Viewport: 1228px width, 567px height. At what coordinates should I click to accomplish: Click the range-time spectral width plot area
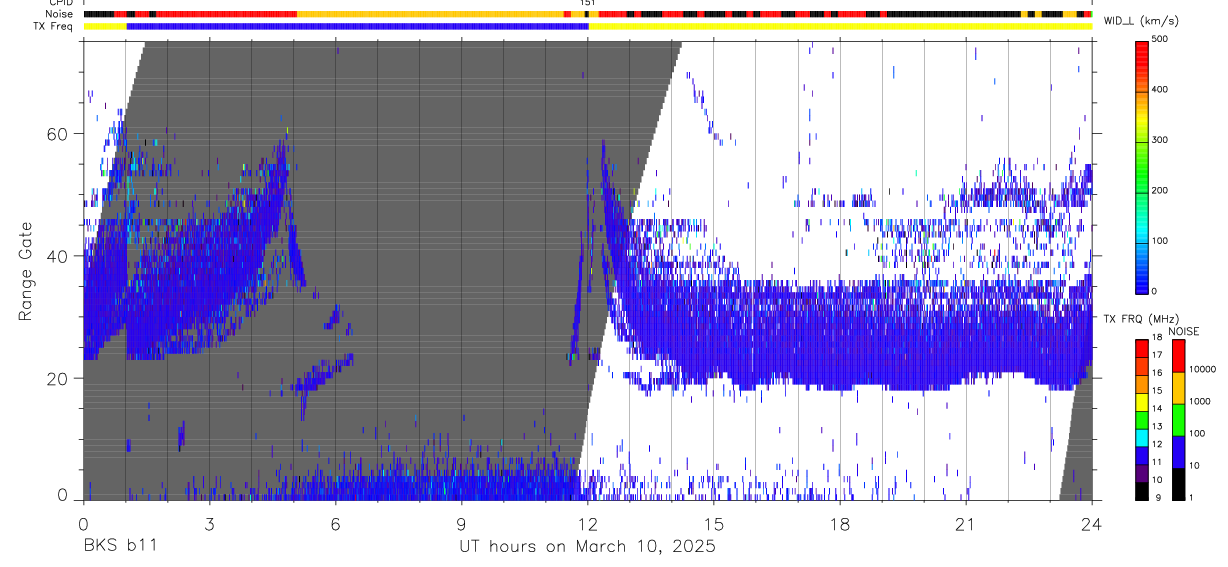pos(587,271)
